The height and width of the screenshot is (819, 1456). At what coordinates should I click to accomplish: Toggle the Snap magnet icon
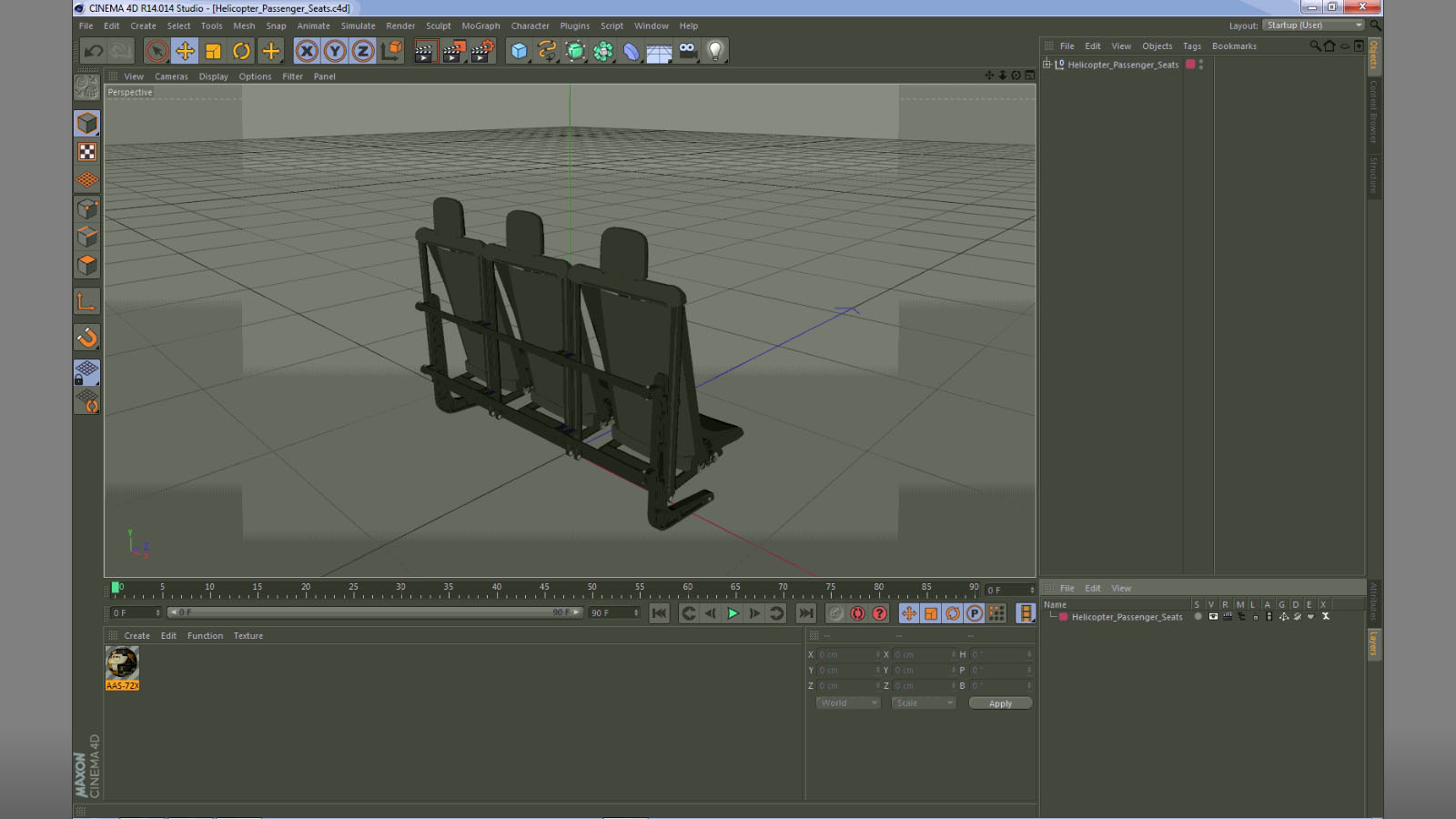click(x=87, y=338)
